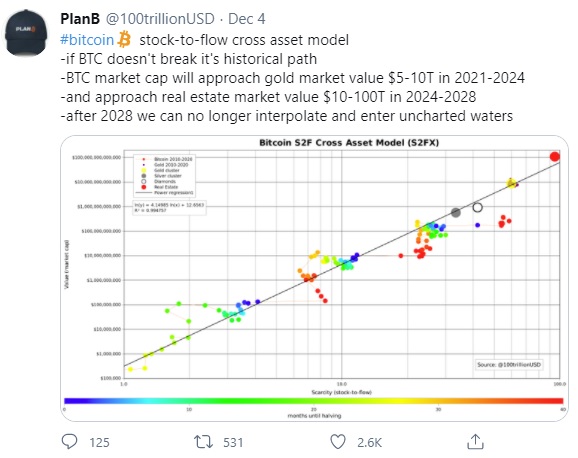Click the 125 replies count

[x=99, y=442]
